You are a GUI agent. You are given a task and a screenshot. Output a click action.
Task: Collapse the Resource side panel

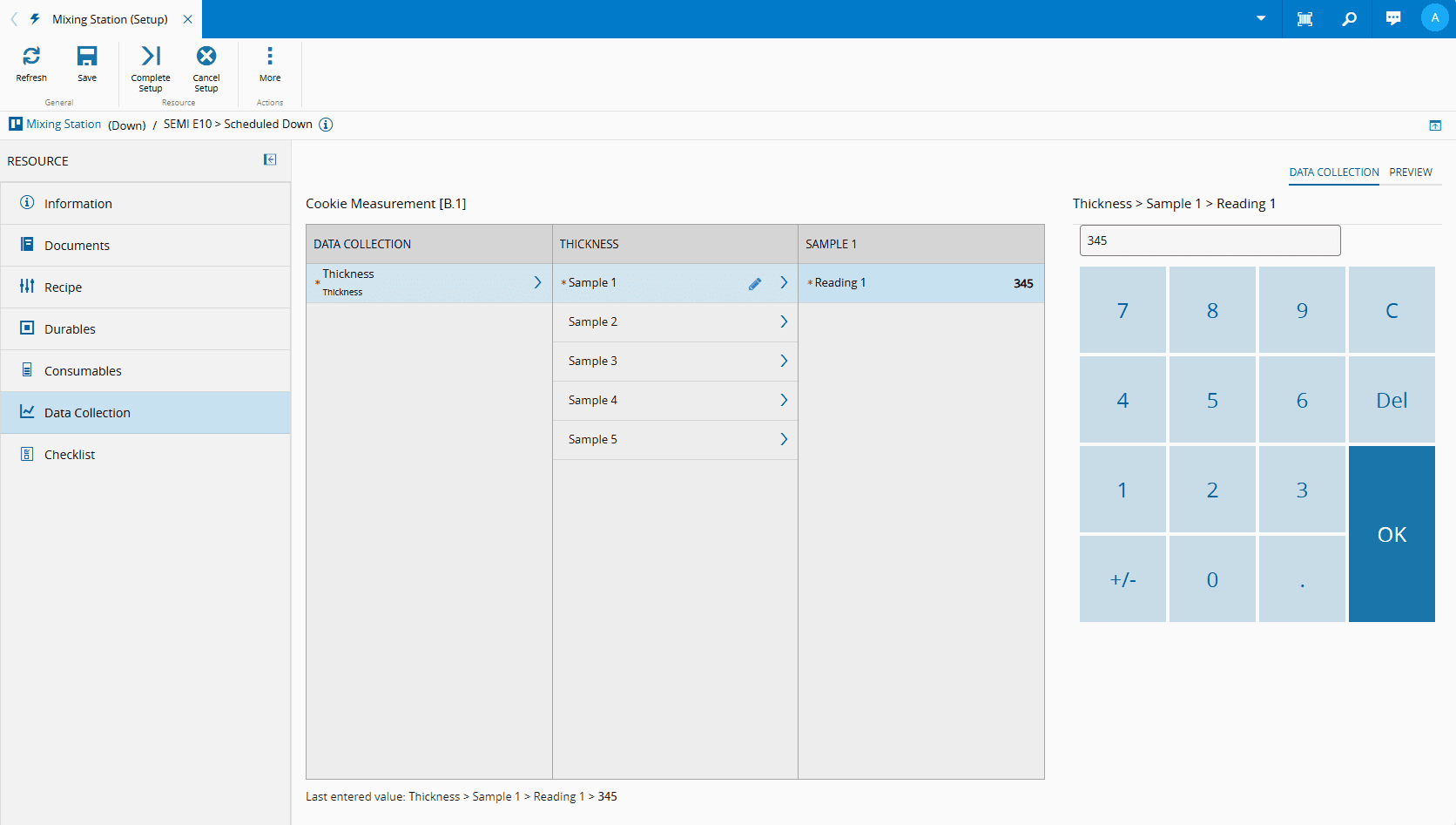coord(270,159)
